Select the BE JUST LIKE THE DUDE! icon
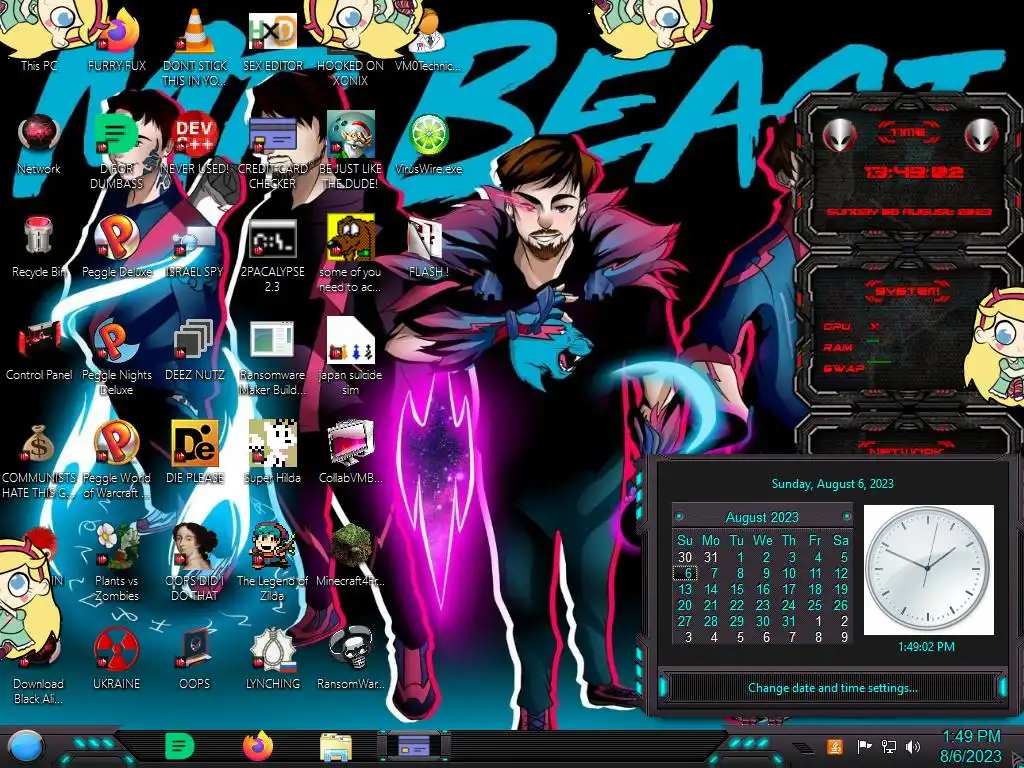 point(351,152)
